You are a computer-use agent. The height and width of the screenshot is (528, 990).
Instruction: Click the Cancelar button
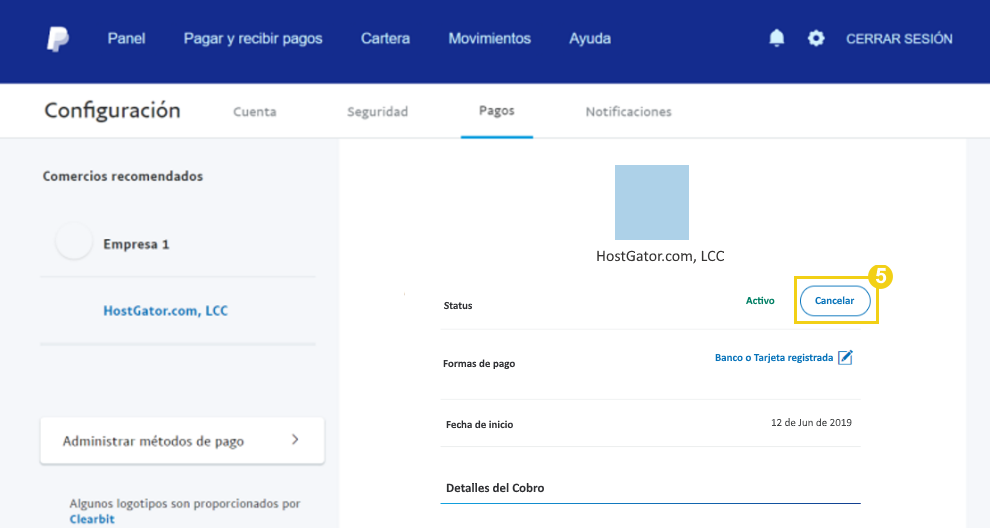(x=835, y=301)
